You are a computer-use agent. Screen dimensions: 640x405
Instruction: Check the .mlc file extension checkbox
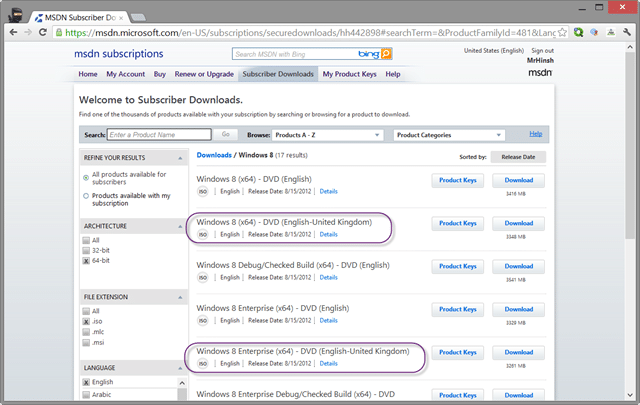(86, 332)
